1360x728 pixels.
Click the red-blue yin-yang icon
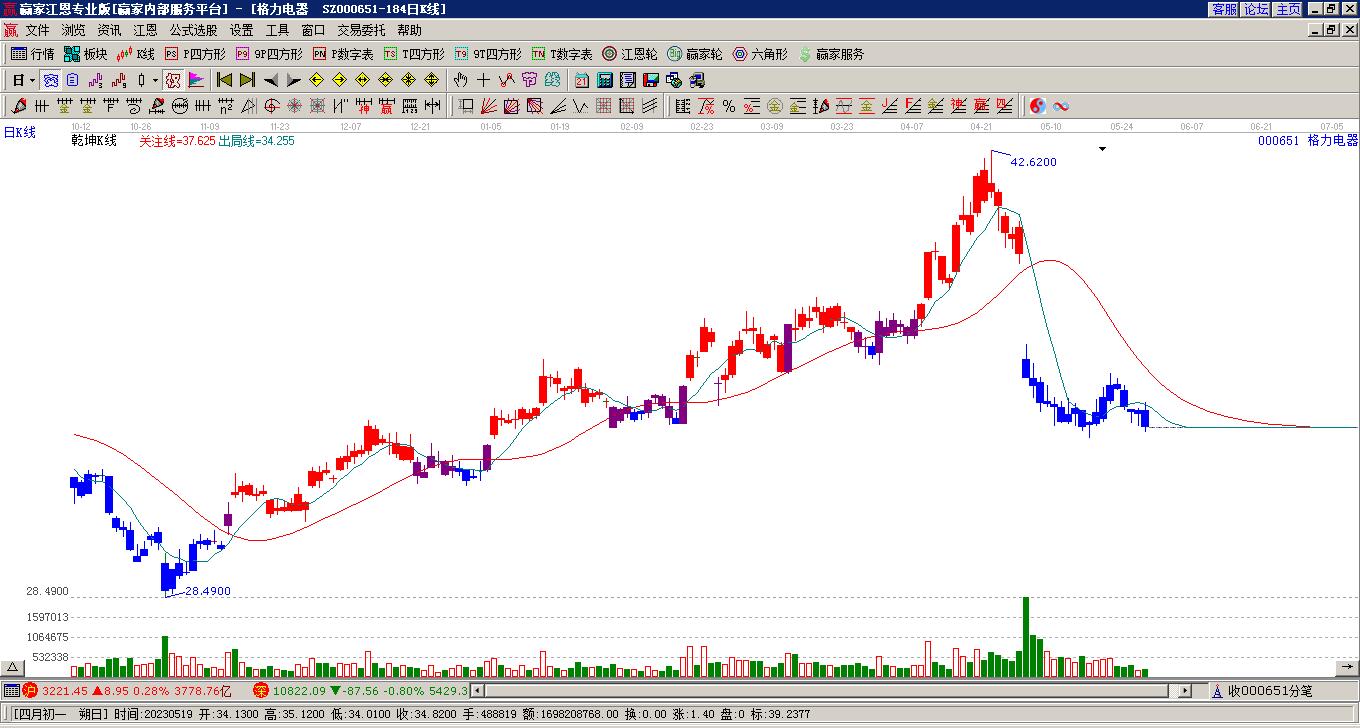pos(1038,106)
